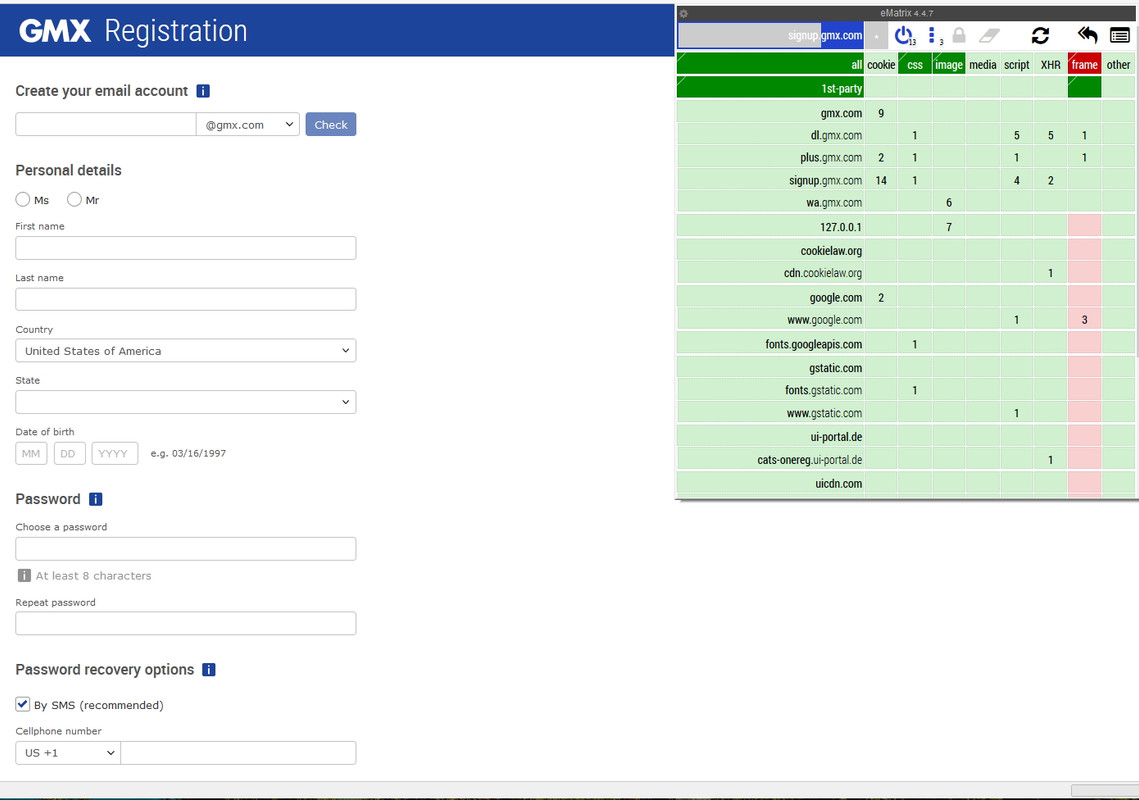
Task: Click the 1st-party row label in eMatrix
Action: pos(771,87)
